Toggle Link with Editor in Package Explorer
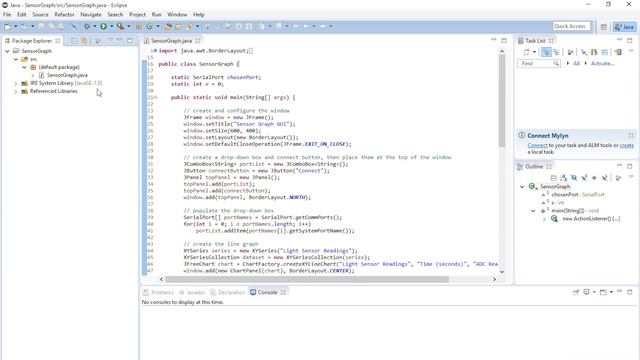The height and width of the screenshot is (360, 640). 84,41
